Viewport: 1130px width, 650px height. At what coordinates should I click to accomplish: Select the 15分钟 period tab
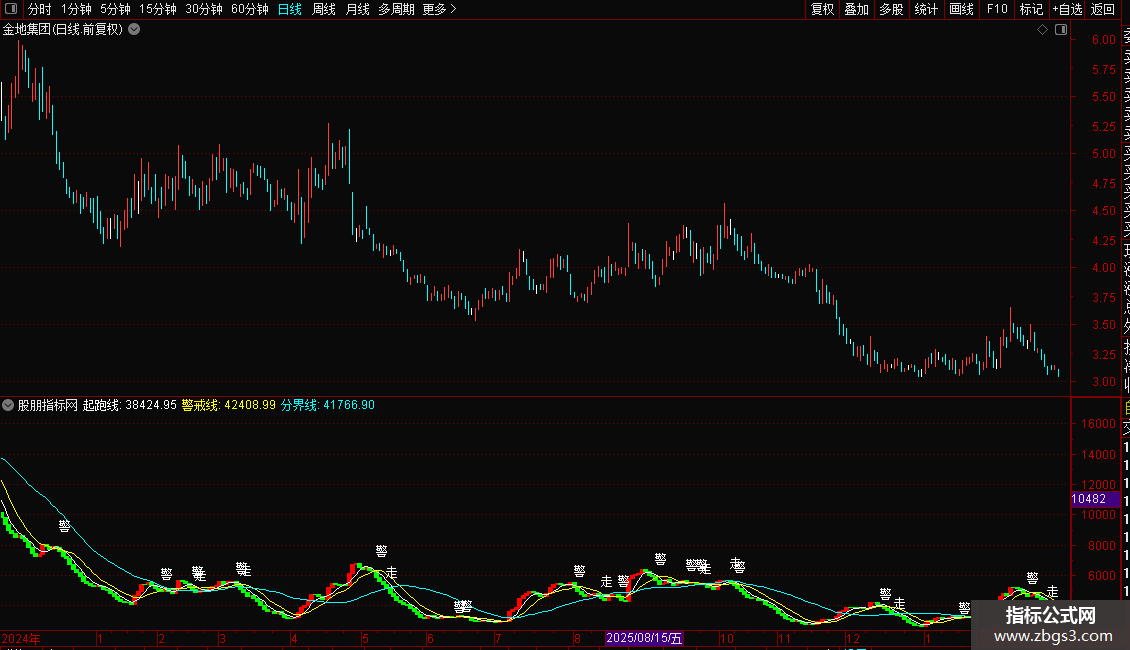coord(158,9)
